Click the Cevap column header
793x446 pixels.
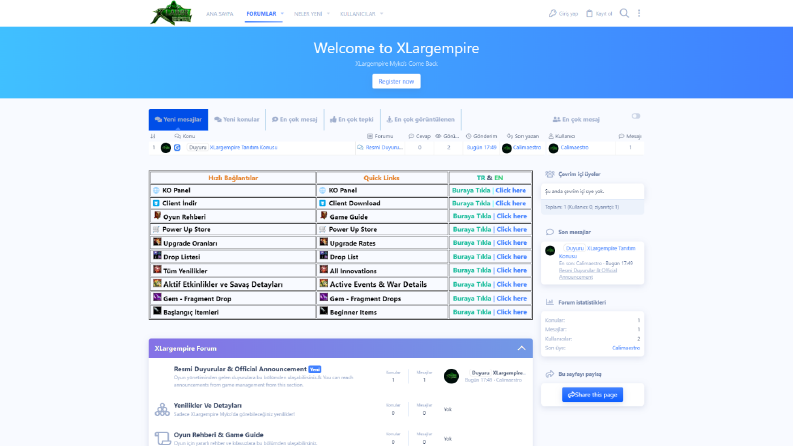coord(419,136)
